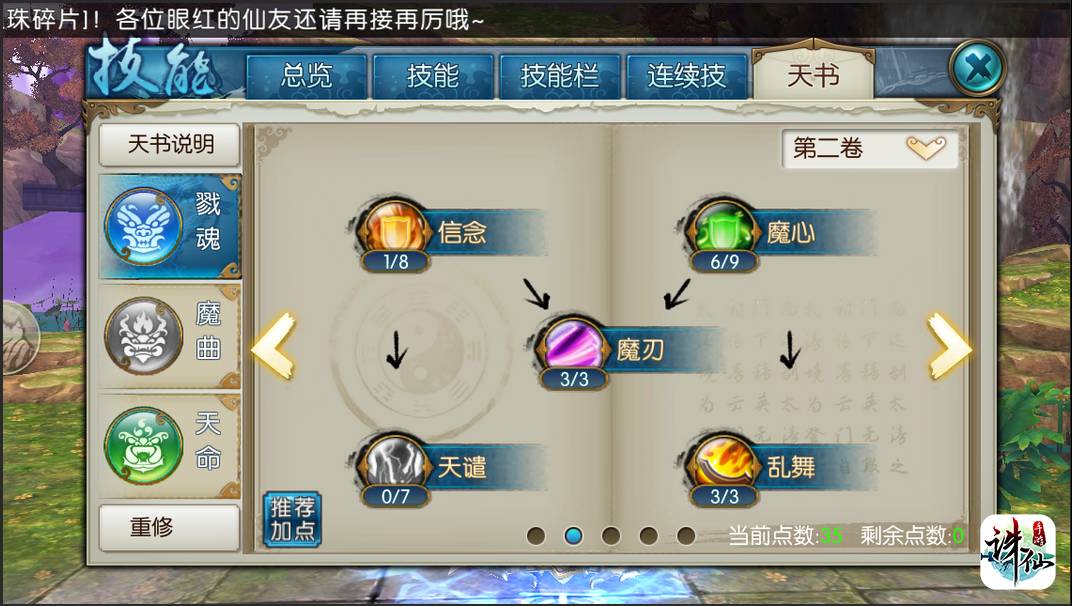Switch to the 总览 tab
The image size is (1072, 606).
tap(306, 76)
